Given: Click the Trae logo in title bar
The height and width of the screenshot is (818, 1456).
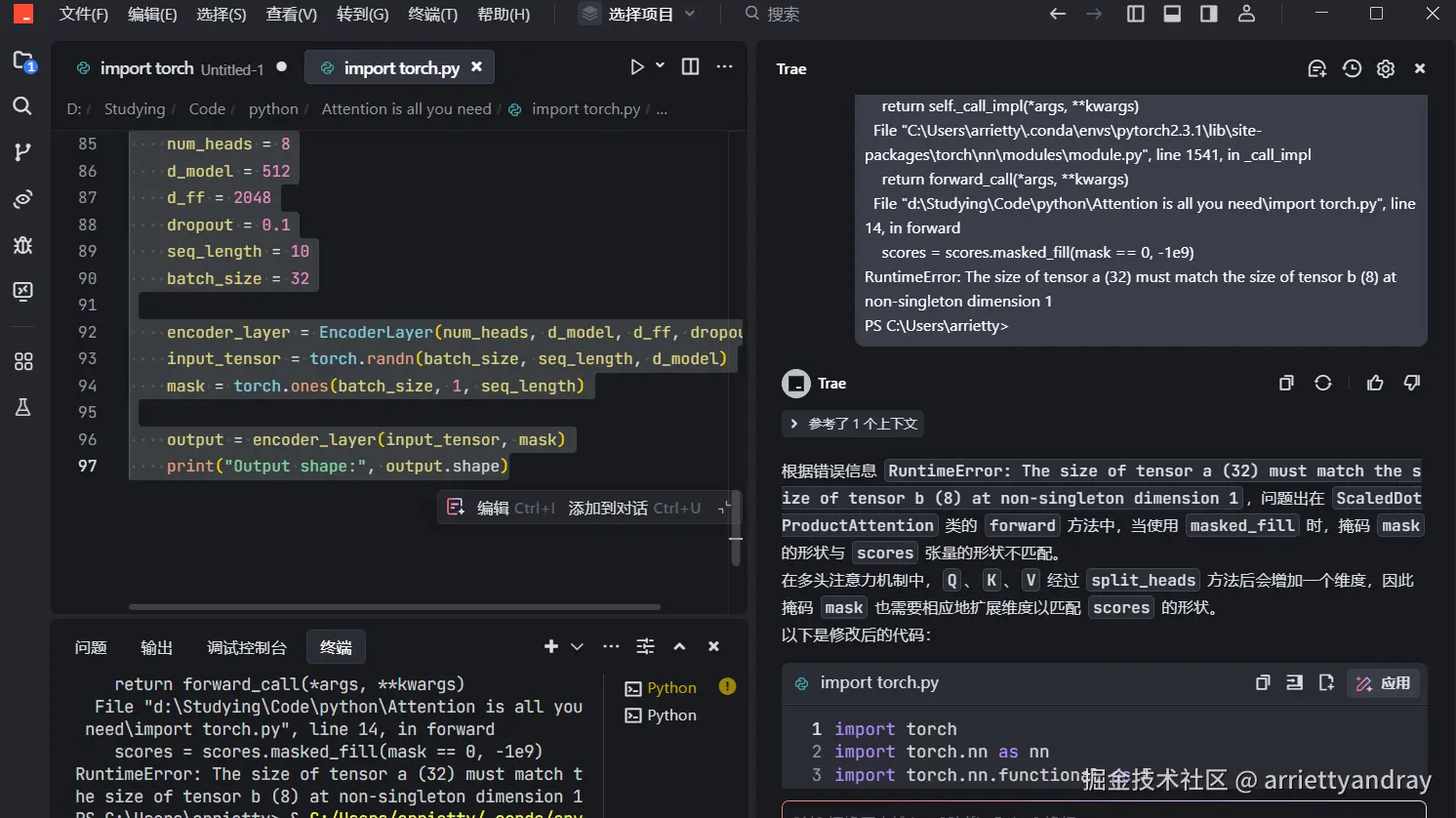Looking at the screenshot, I should [22, 15].
